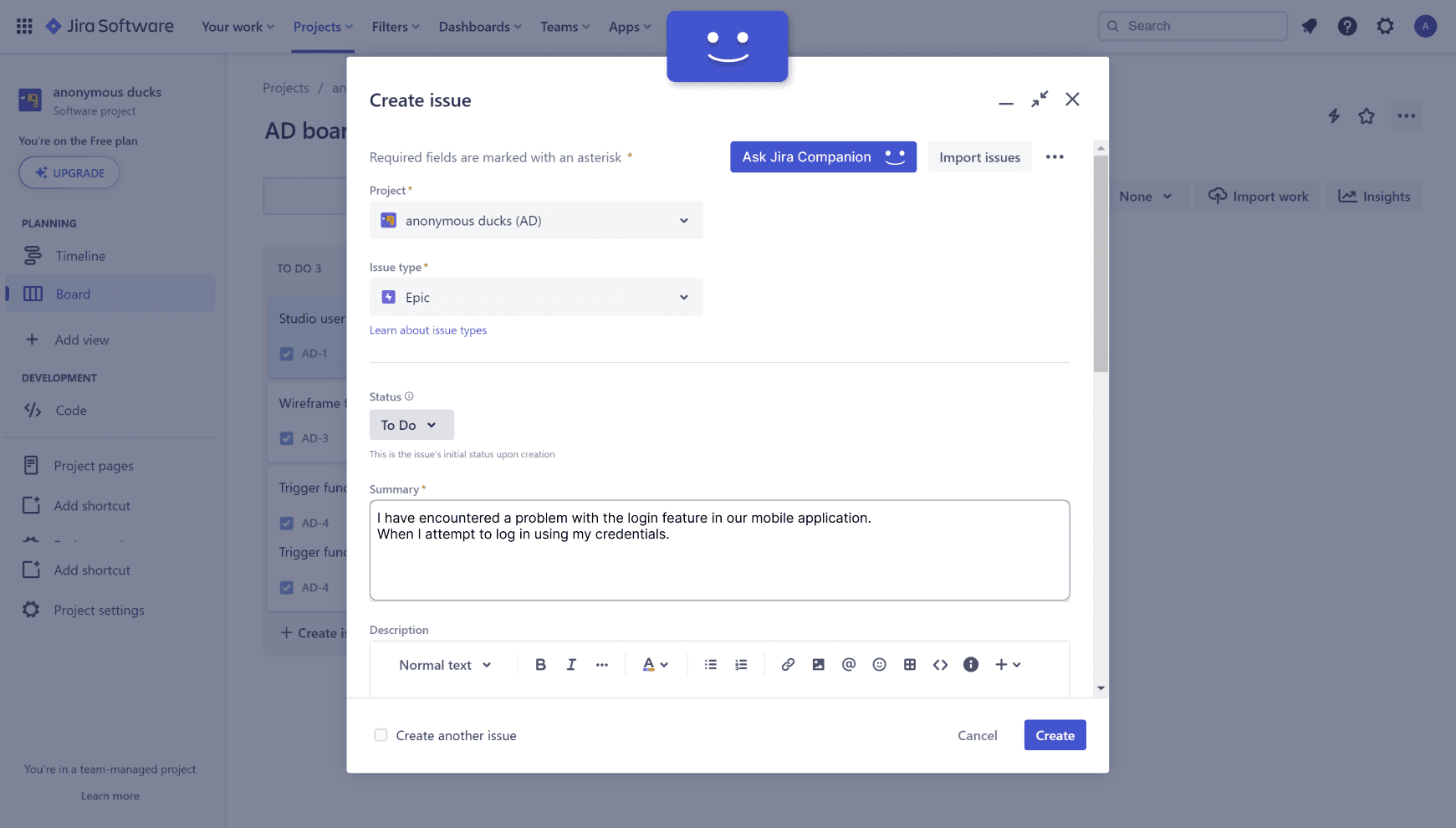Open the Projects menu
Screen dimensions: 1456x828
(x=323, y=27)
